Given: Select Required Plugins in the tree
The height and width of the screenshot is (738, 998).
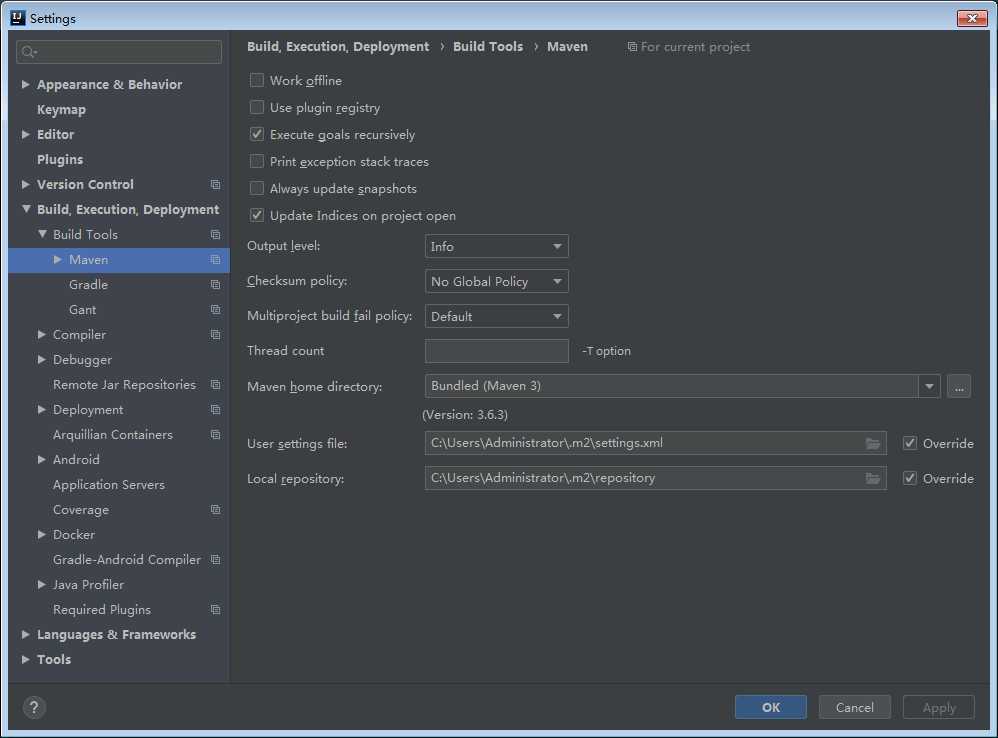Looking at the screenshot, I should point(102,609).
